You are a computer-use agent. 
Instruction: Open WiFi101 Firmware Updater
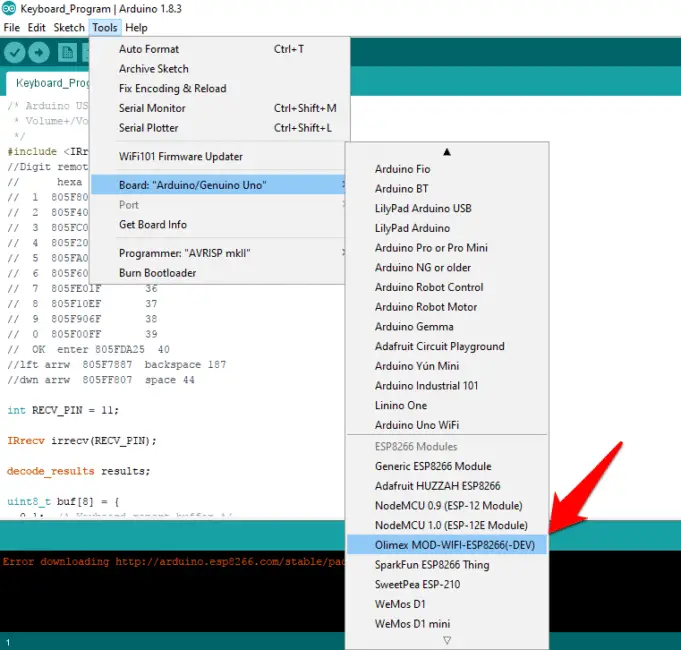[x=181, y=156]
